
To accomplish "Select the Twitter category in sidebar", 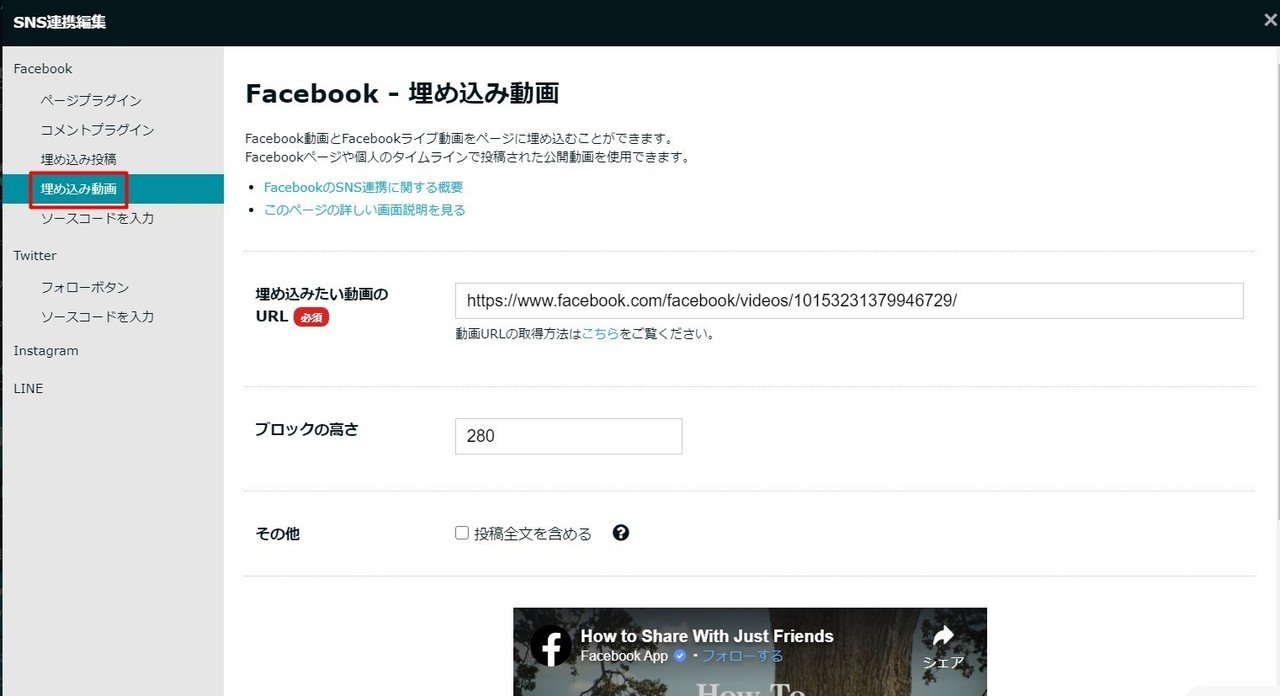I will 35,256.
